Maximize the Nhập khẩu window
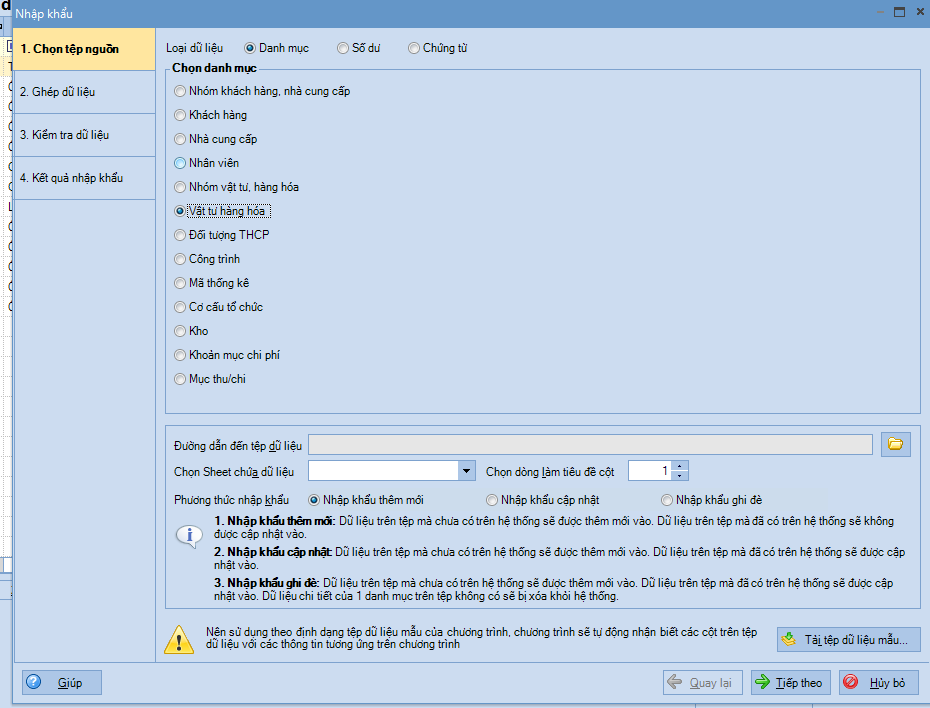 tap(899, 13)
